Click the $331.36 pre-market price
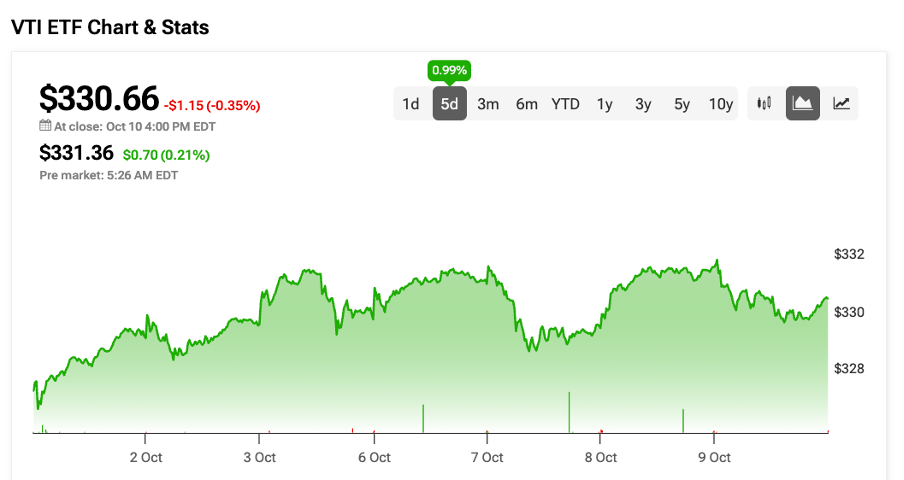The image size is (904, 480). (76, 153)
